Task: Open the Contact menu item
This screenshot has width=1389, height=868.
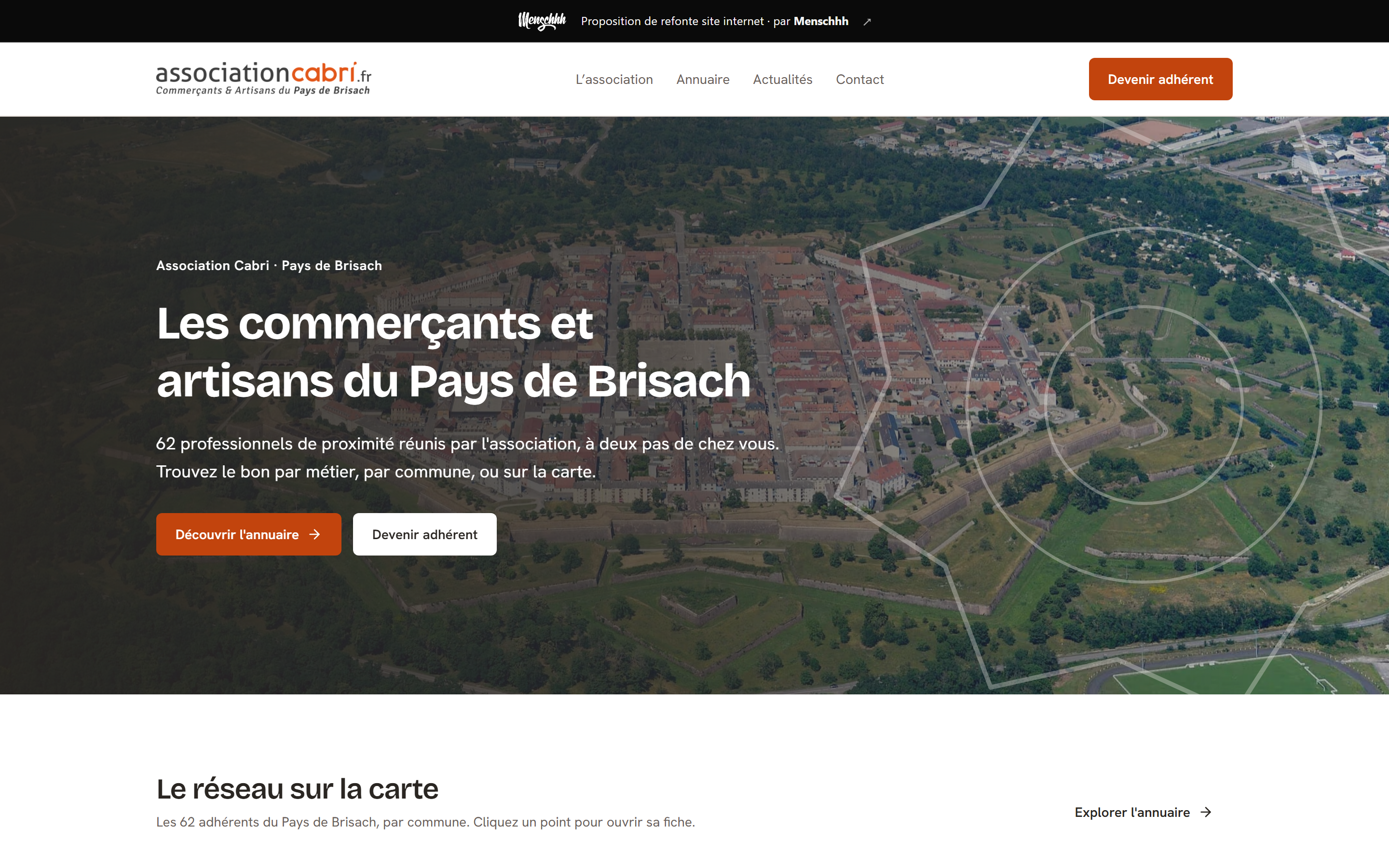Action: tap(859, 79)
